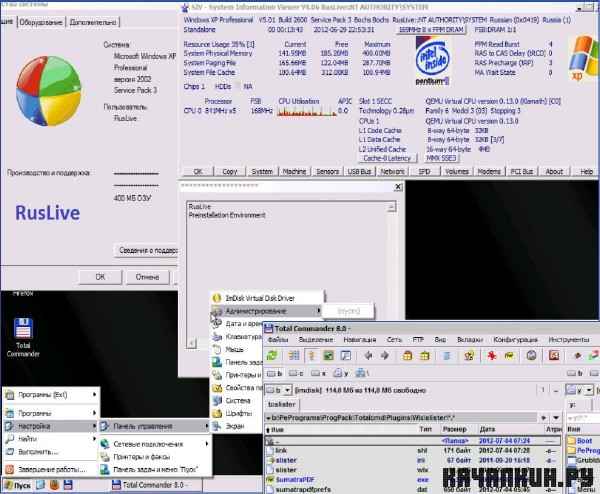Open Экран in control panel list
This screenshot has width=600, height=494.
pos(237,426)
